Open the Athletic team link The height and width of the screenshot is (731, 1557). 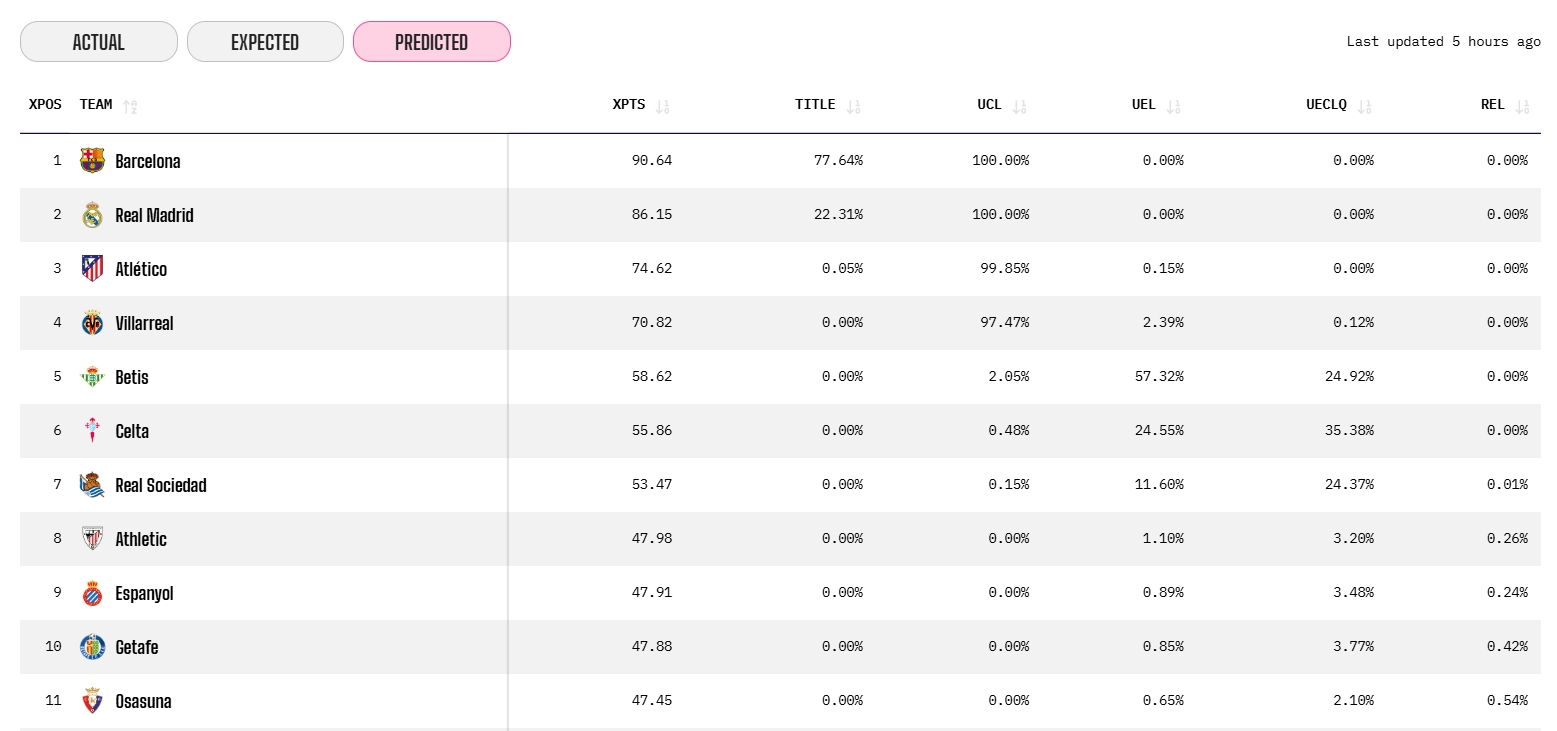pos(141,539)
